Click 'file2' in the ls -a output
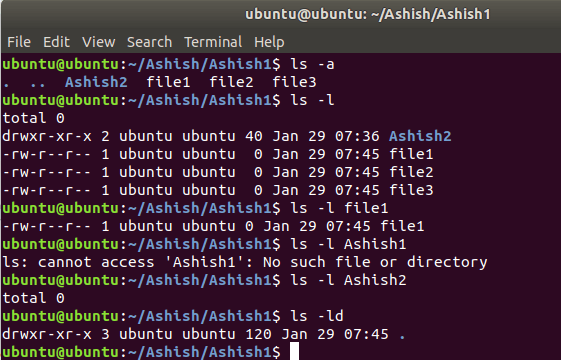Viewport: 561px width, 360px height. pyautogui.click(x=231, y=82)
